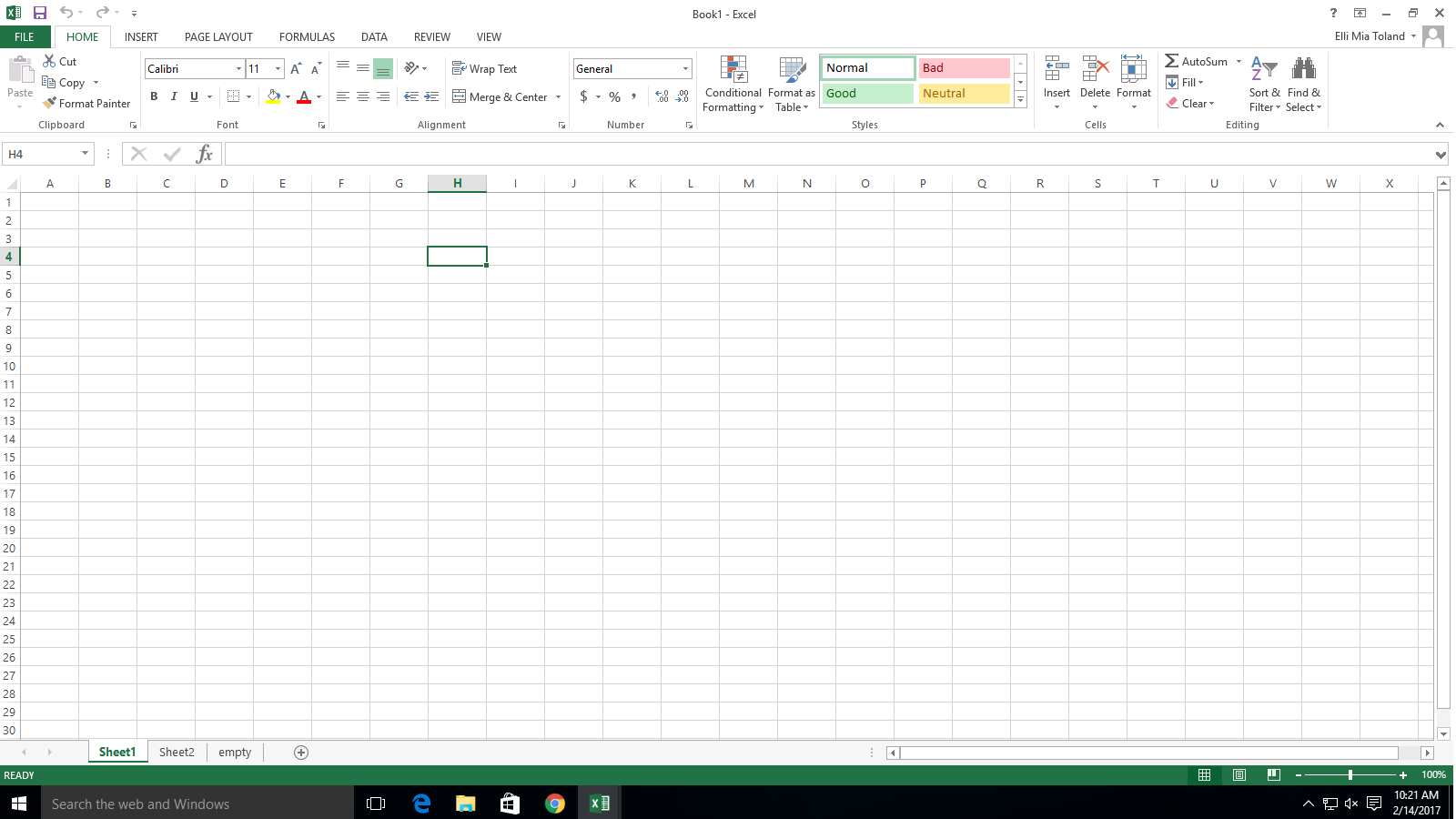Screen dimensions: 1456x819
Task: Undo the last action
Action: 66,13
